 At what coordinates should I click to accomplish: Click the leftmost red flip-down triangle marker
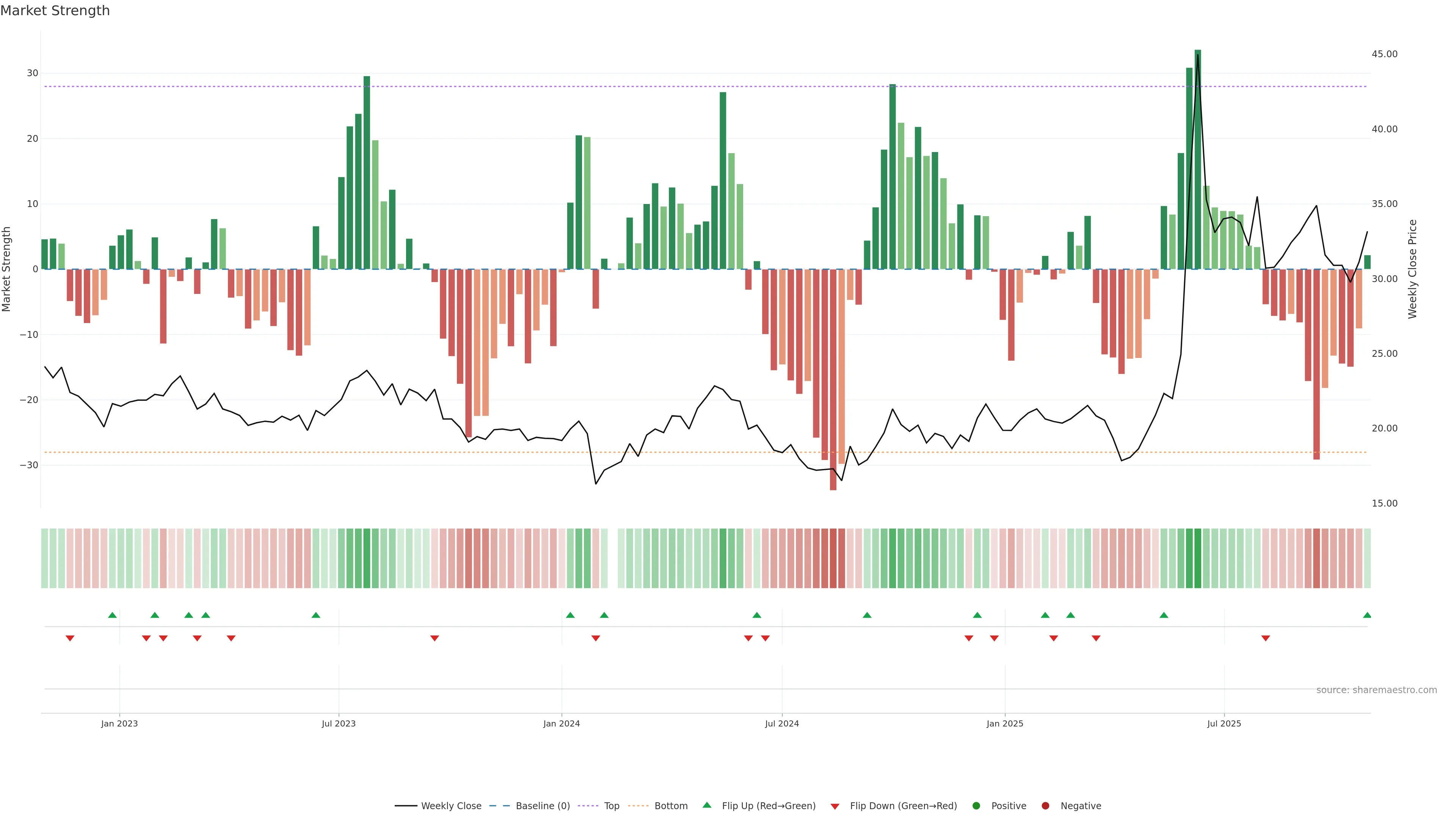click(70, 638)
